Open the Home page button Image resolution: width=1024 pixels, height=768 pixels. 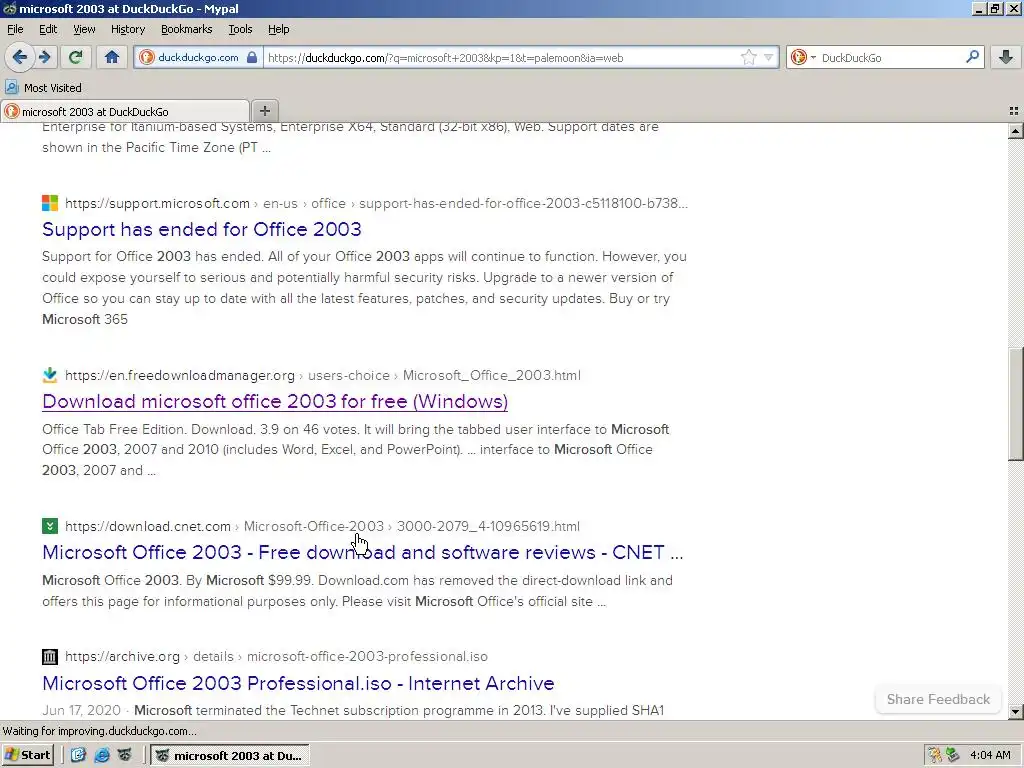tap(112, 57)
